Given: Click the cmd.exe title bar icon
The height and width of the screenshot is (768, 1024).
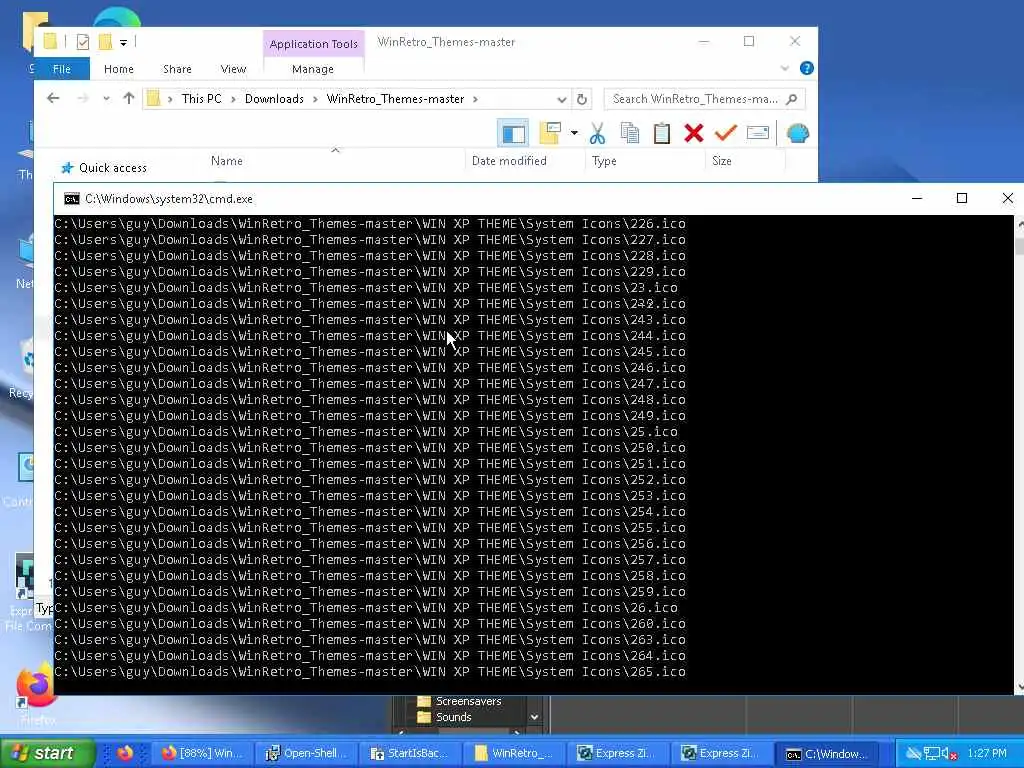Looking at the screenshot, I should tap(72, 199).
